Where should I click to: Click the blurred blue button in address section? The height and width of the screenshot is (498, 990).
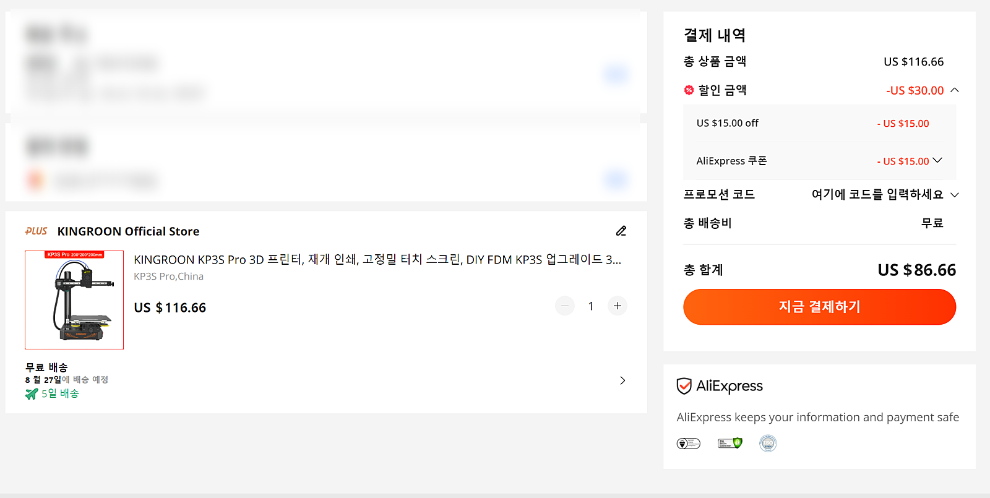click(x=615, y=74)
